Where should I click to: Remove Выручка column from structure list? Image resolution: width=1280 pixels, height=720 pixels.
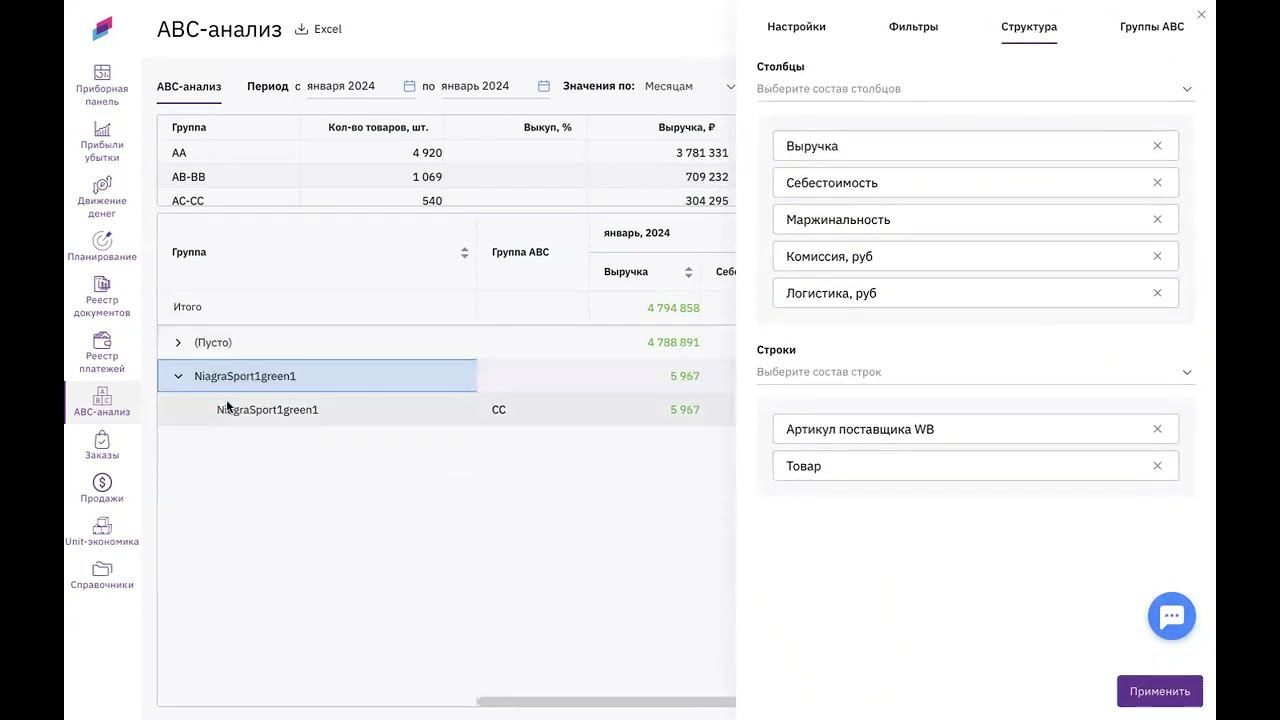tap(1157, 146)
